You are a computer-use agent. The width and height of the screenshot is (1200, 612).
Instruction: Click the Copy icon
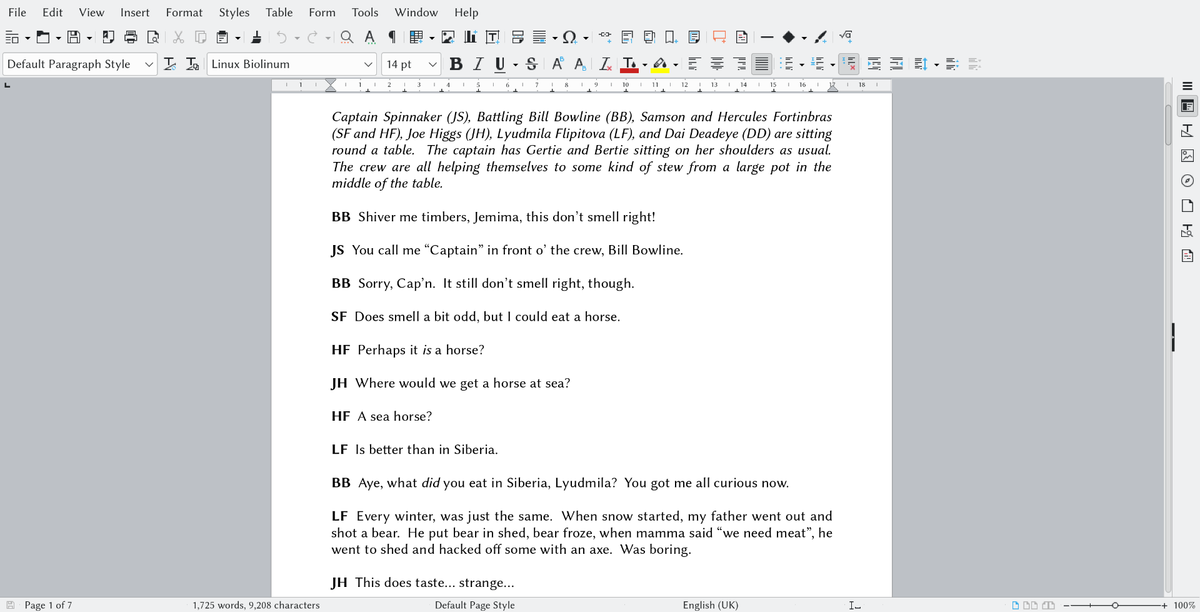tap(201, 37)
